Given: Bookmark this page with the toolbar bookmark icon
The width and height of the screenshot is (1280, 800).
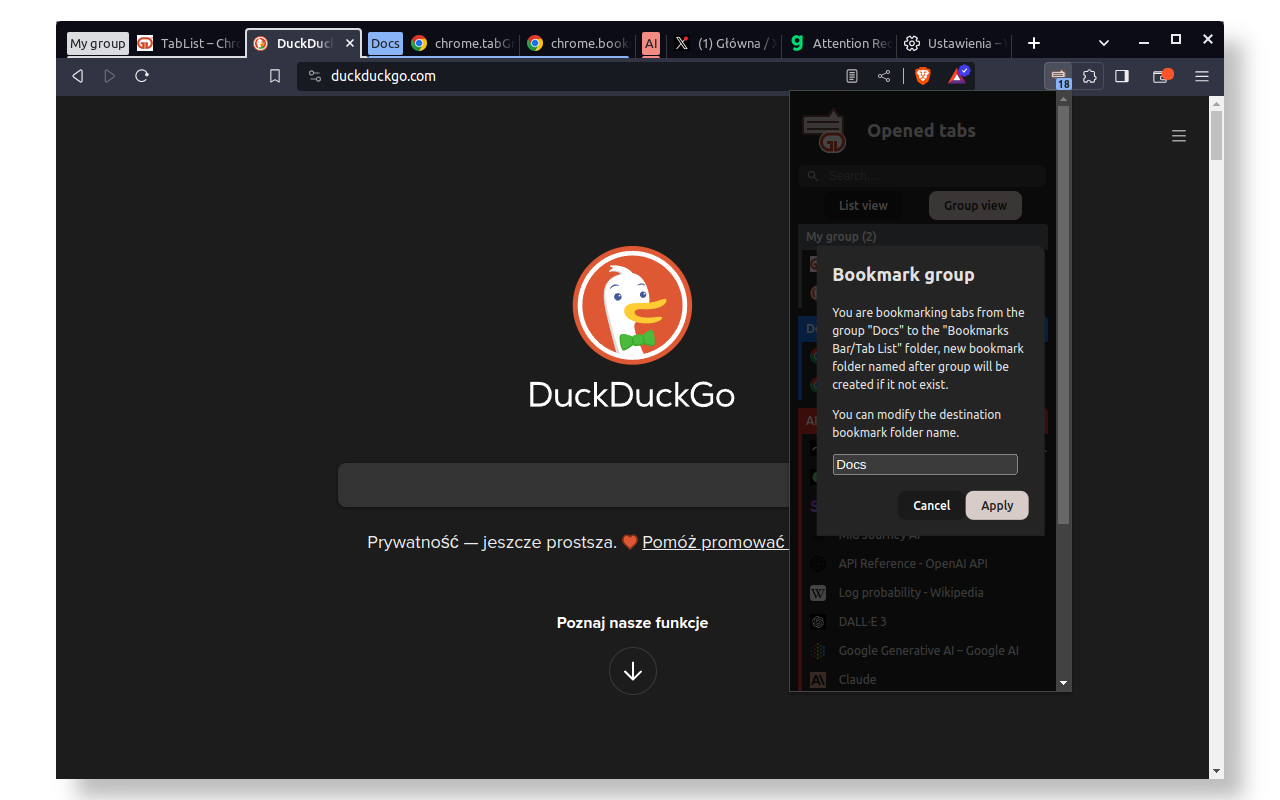Looking at the screenshot, I should pos(275,76).
